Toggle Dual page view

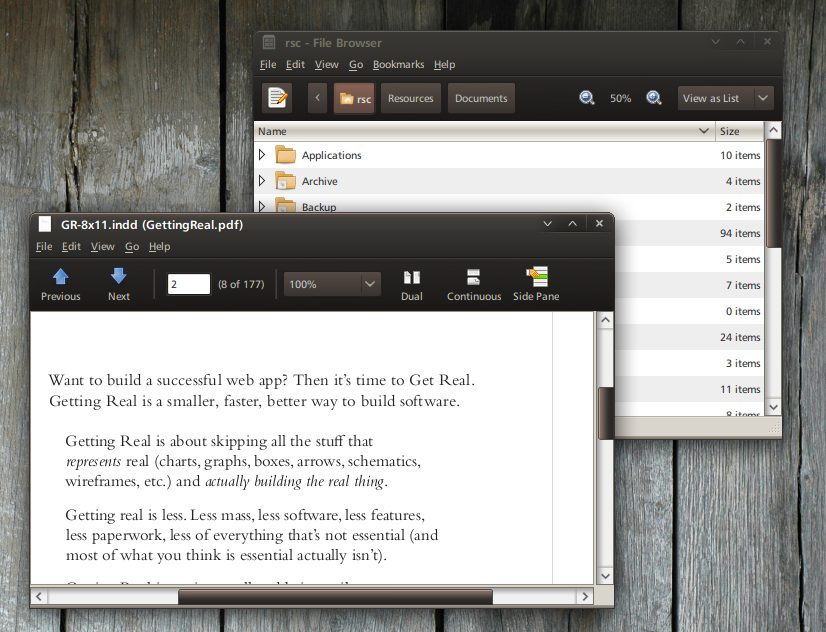click(411, 284)
